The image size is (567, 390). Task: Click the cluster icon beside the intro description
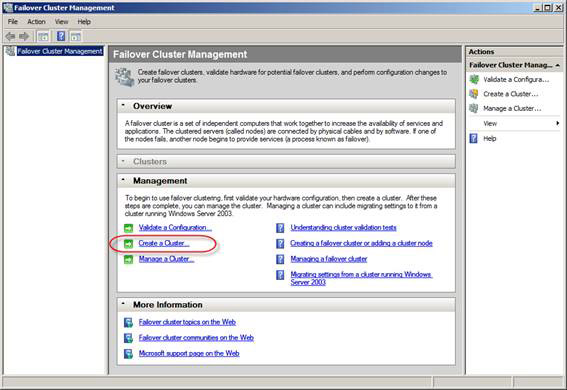coord(125,77)
